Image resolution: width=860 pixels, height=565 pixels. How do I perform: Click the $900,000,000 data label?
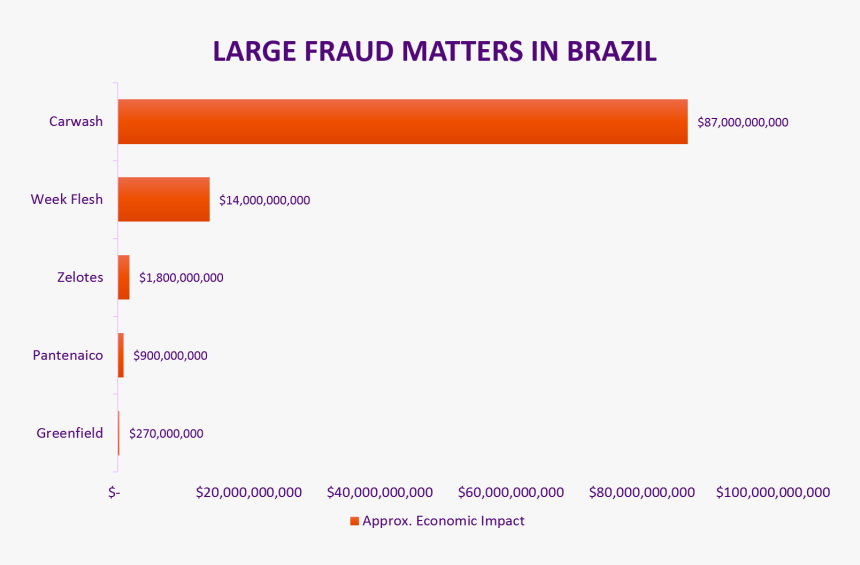pos(170,356)
